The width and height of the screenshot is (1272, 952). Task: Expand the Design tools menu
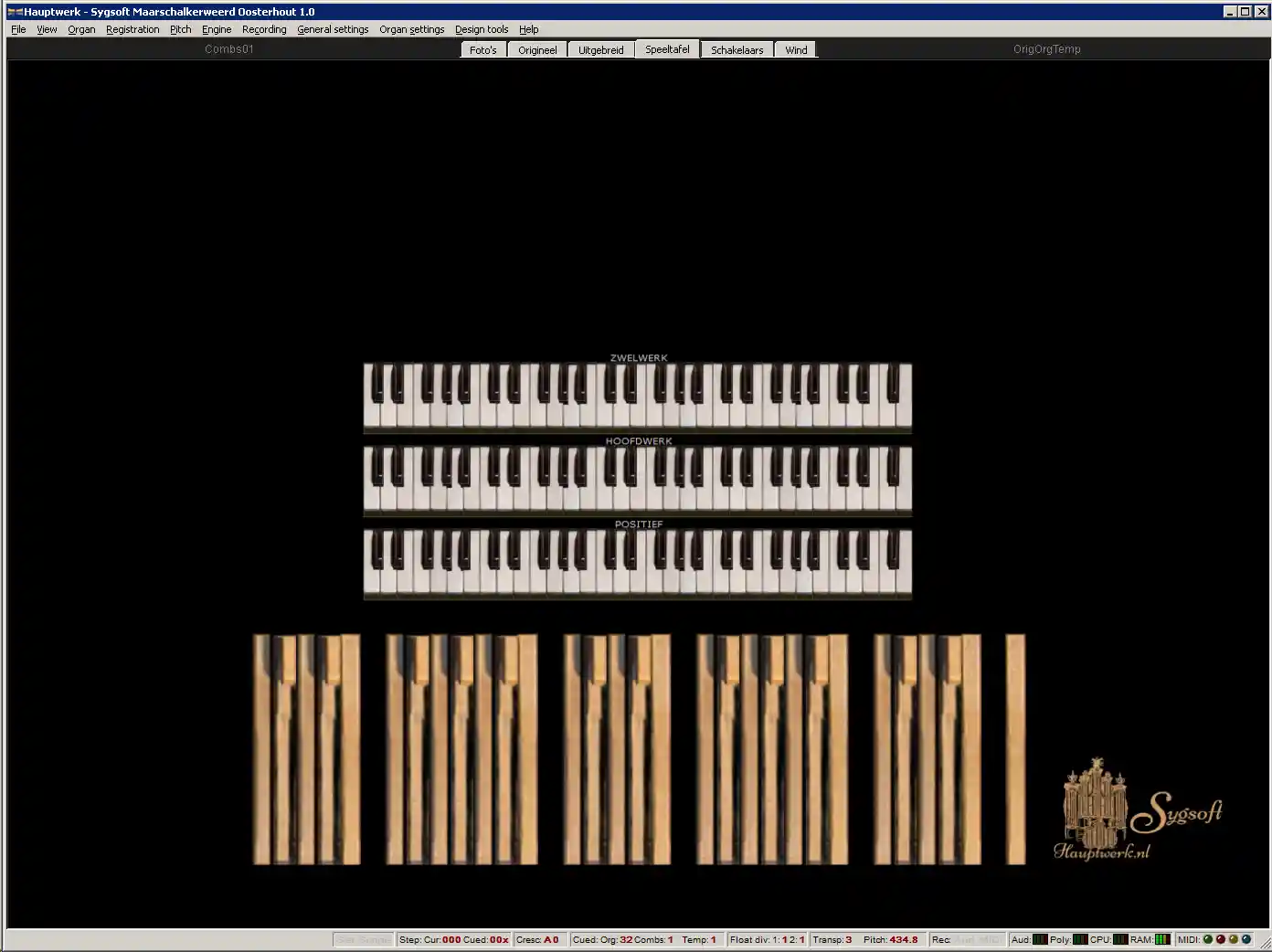point(482,29)
